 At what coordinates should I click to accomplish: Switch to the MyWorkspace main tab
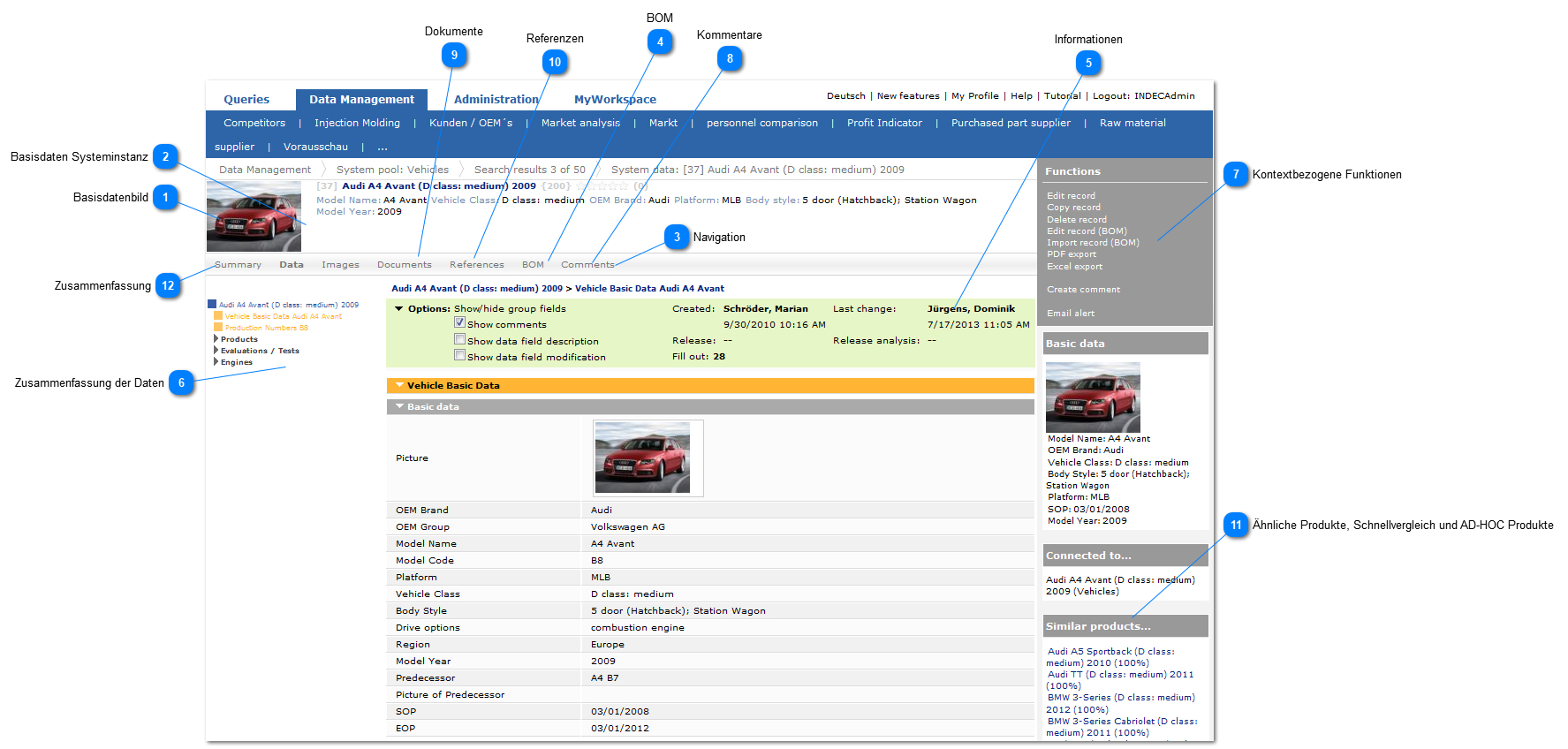pyautogui.click(x=615, y=100)
